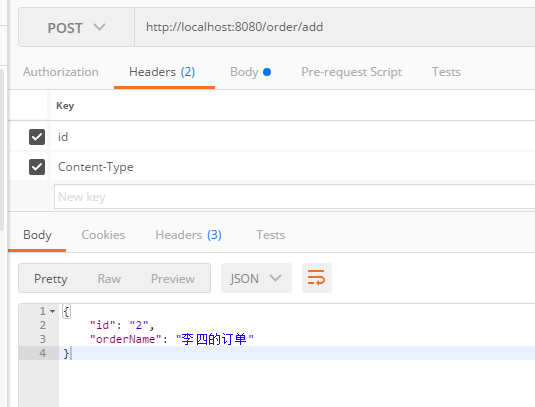The height and width of the screenshot is (407, 535).
Task: Open the JSON format dropdown
Action: coord(256,278)
